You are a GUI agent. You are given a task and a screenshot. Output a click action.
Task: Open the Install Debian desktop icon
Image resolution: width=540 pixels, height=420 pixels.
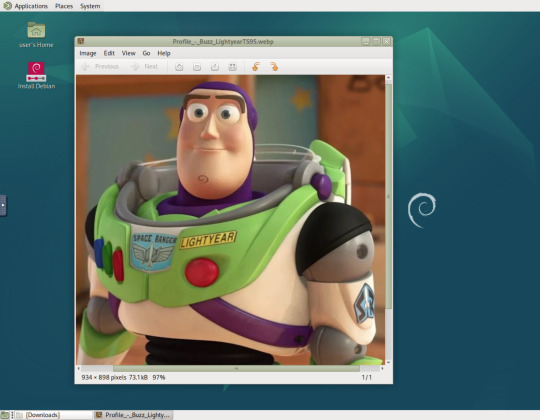36,76
